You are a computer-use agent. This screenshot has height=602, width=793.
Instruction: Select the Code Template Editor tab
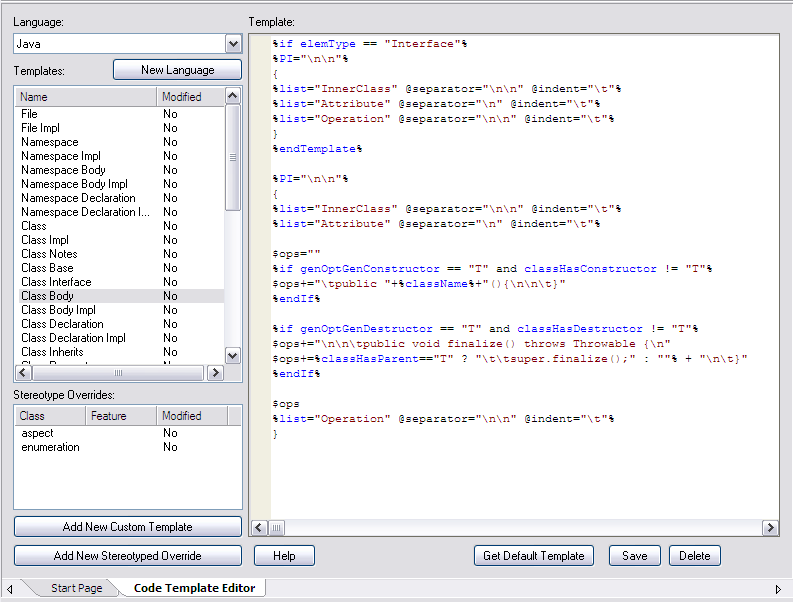[x=194, y=588]
